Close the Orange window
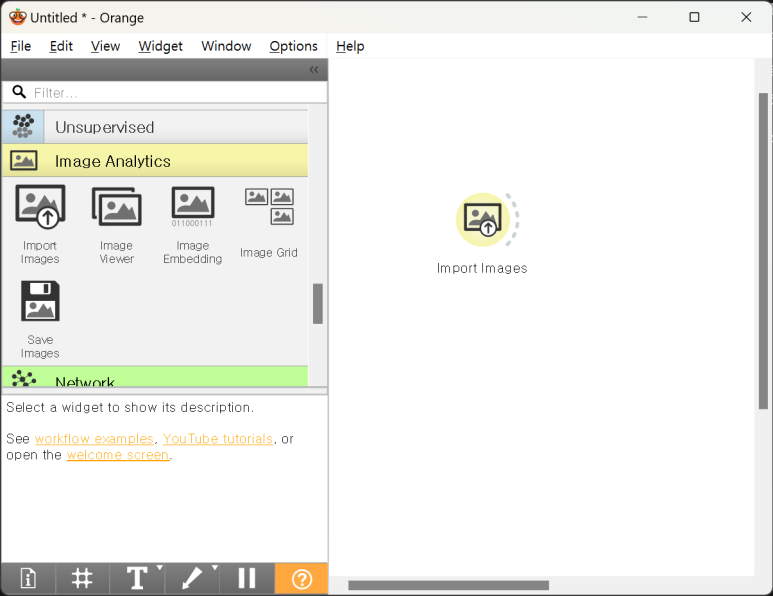This screenshot has height=596, width=773. (746, 17)
